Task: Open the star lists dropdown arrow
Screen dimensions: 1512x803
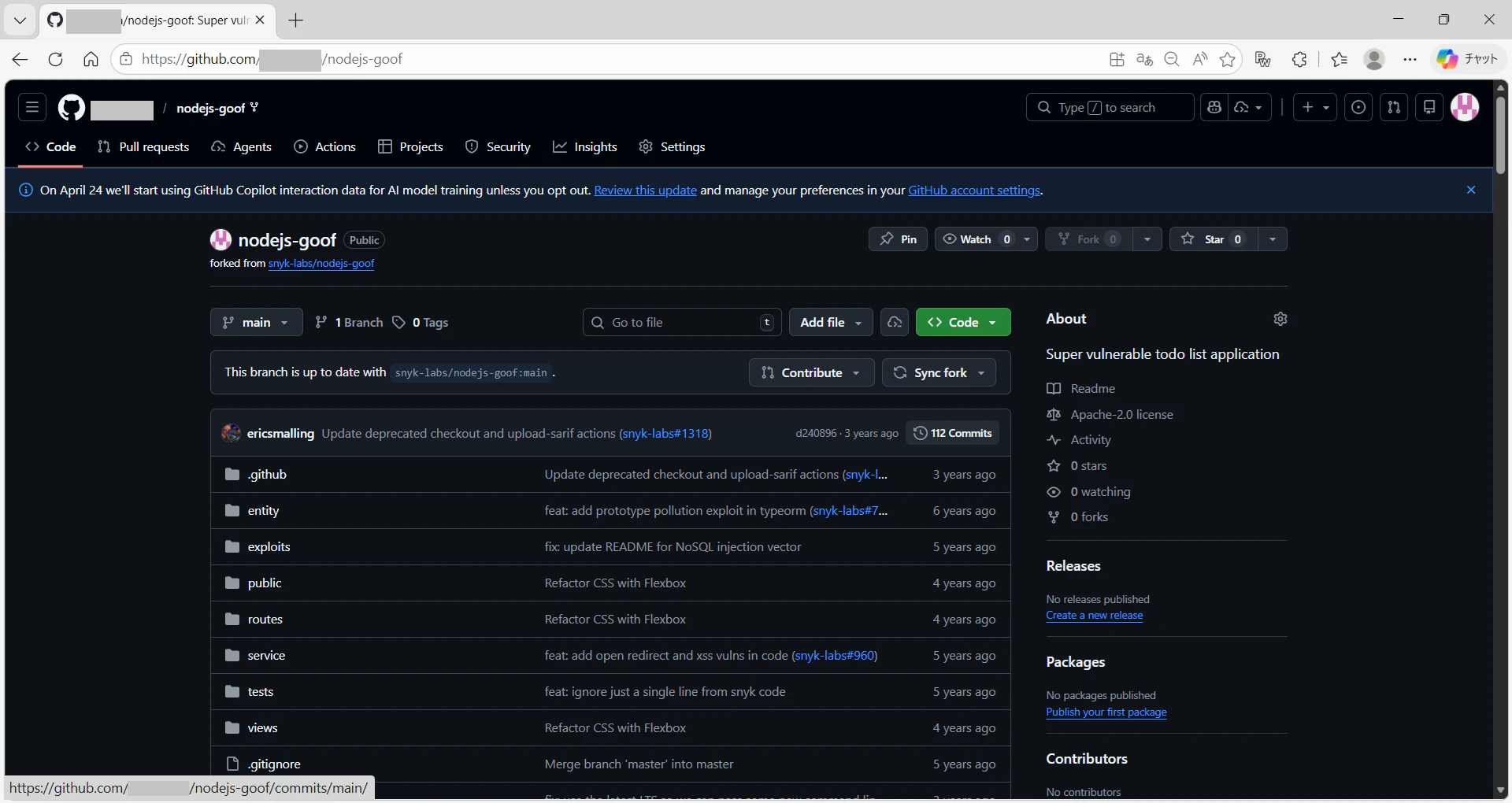Action: click(x=1273, y=239)
